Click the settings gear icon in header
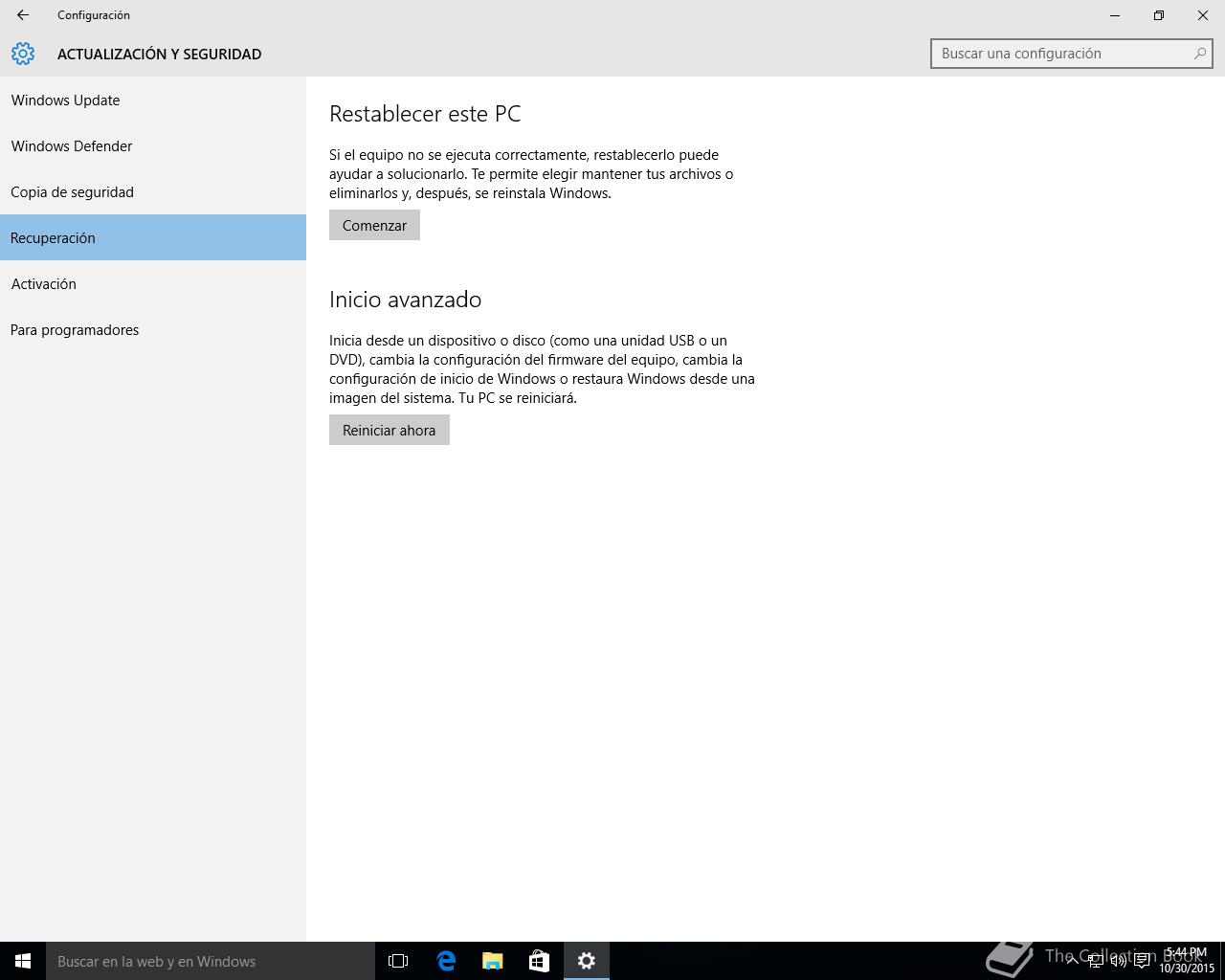The height and width of the screenshot is (980, 1225). [23, 54]
